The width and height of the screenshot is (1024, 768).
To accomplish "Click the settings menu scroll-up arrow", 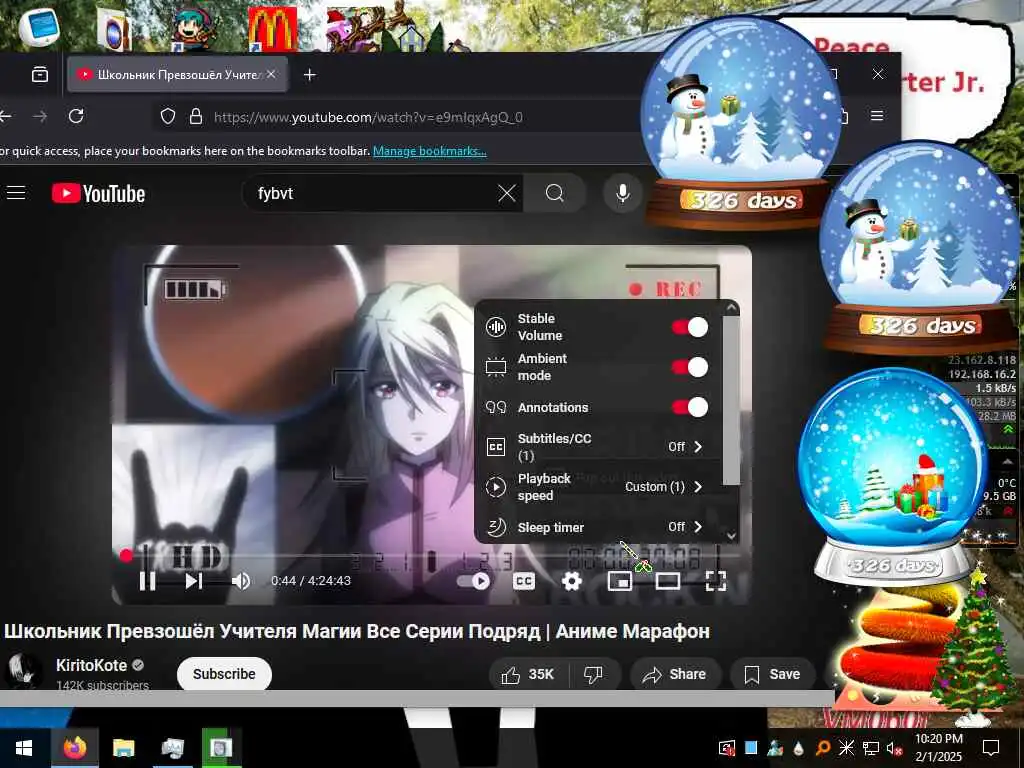I will pyautogui.click(x=731, y=307).
